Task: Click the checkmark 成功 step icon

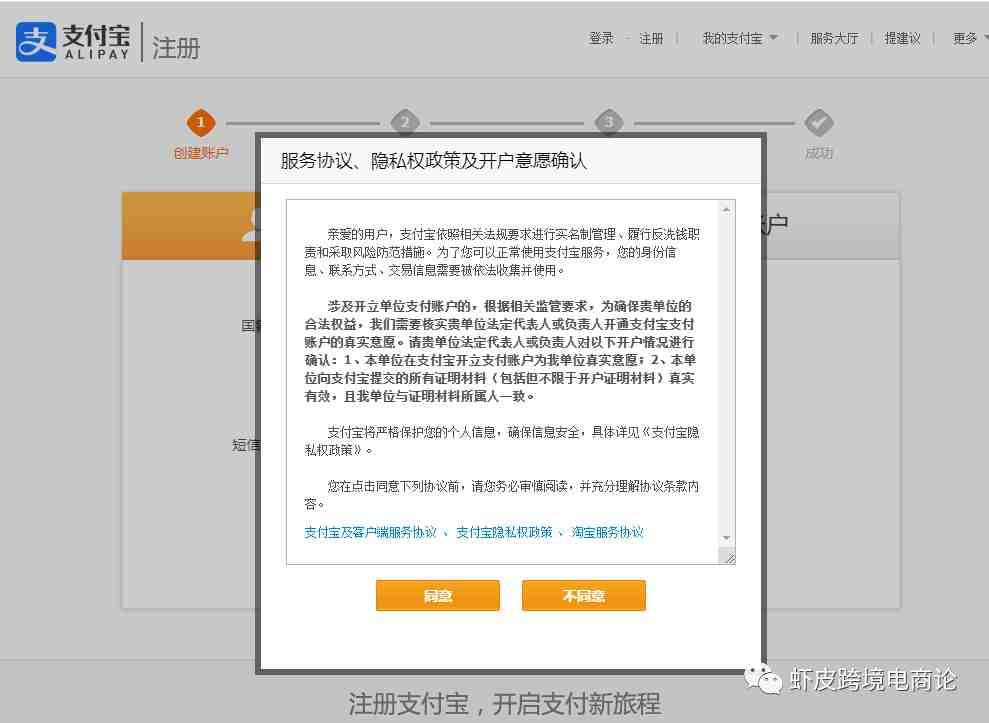Action: (x=819, y=123)
